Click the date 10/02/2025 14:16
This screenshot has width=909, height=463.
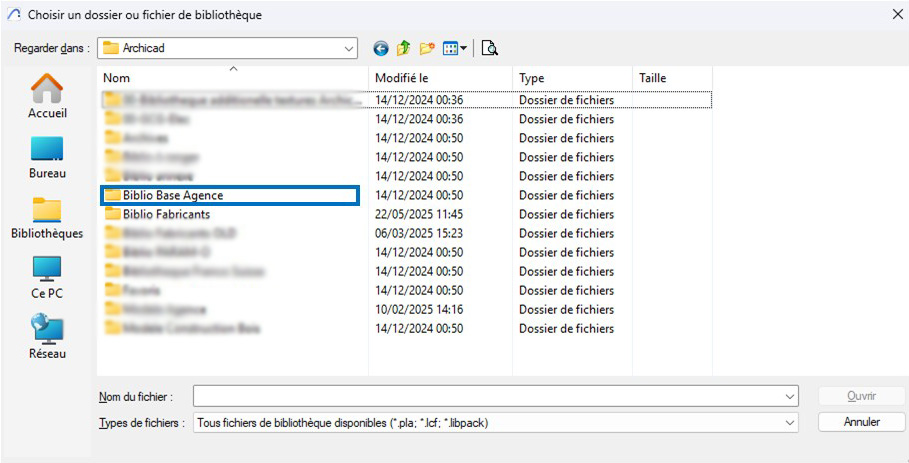pos(419,309)
